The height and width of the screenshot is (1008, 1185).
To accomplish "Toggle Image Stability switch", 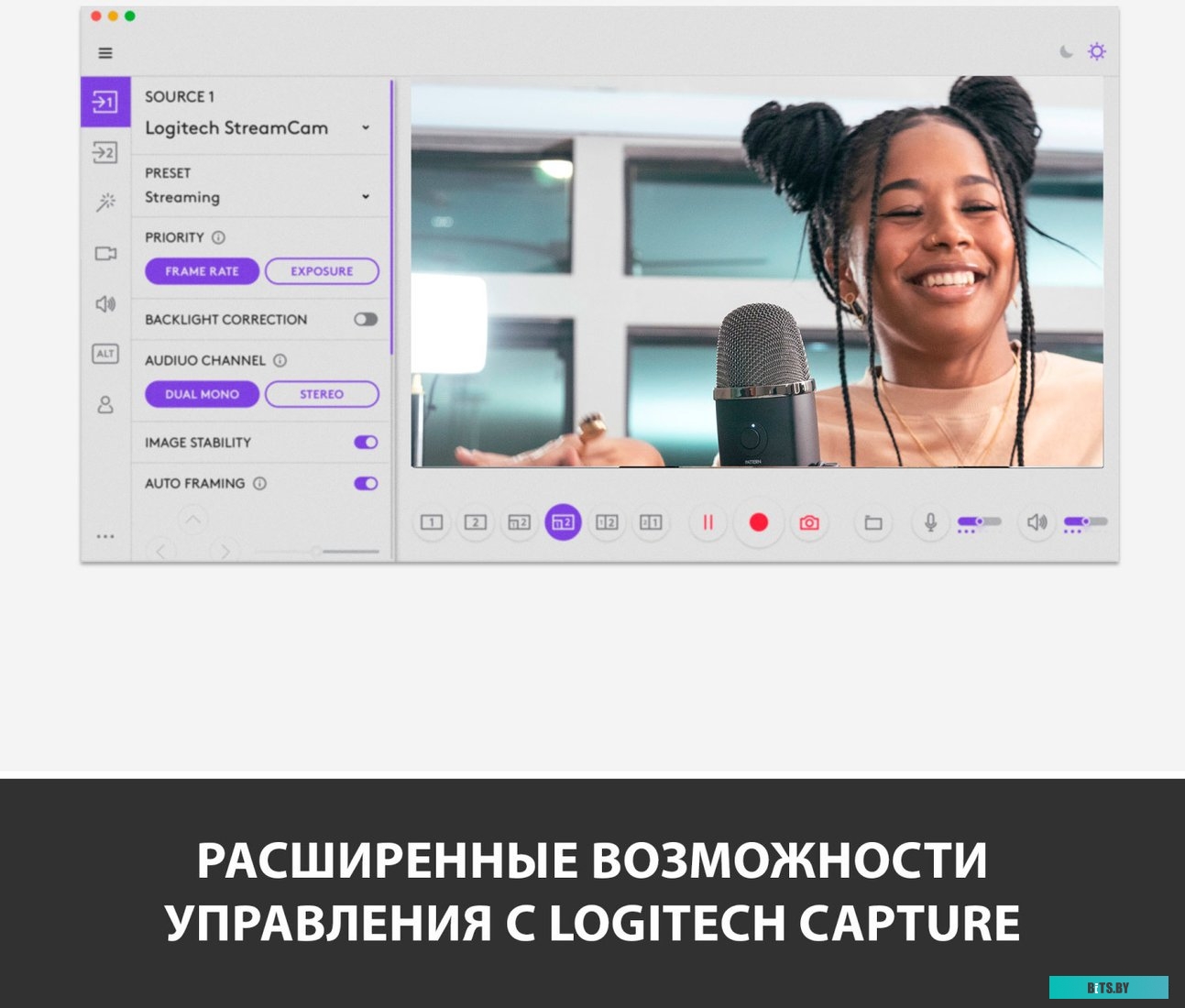I will click(x=366, y=442).
